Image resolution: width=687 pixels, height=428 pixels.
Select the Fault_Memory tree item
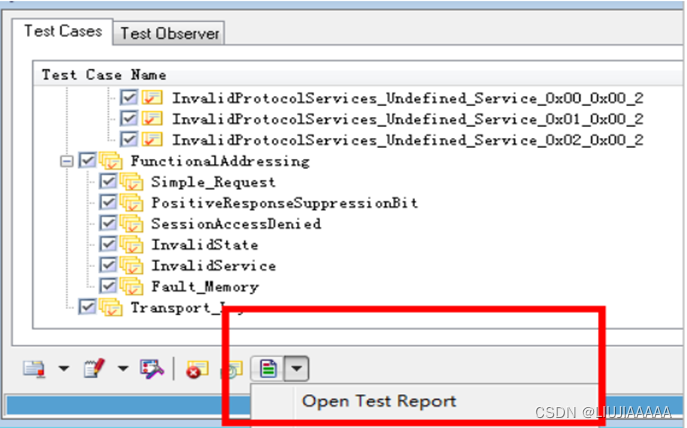click(x=205, y=287)
